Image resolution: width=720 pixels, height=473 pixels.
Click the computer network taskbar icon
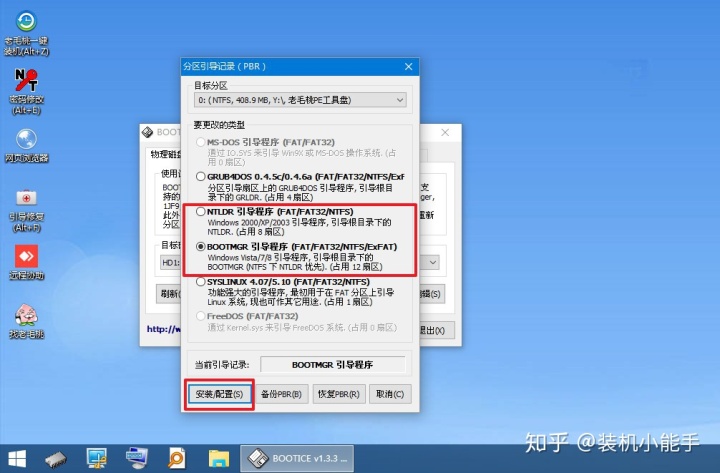coord(136,458)
